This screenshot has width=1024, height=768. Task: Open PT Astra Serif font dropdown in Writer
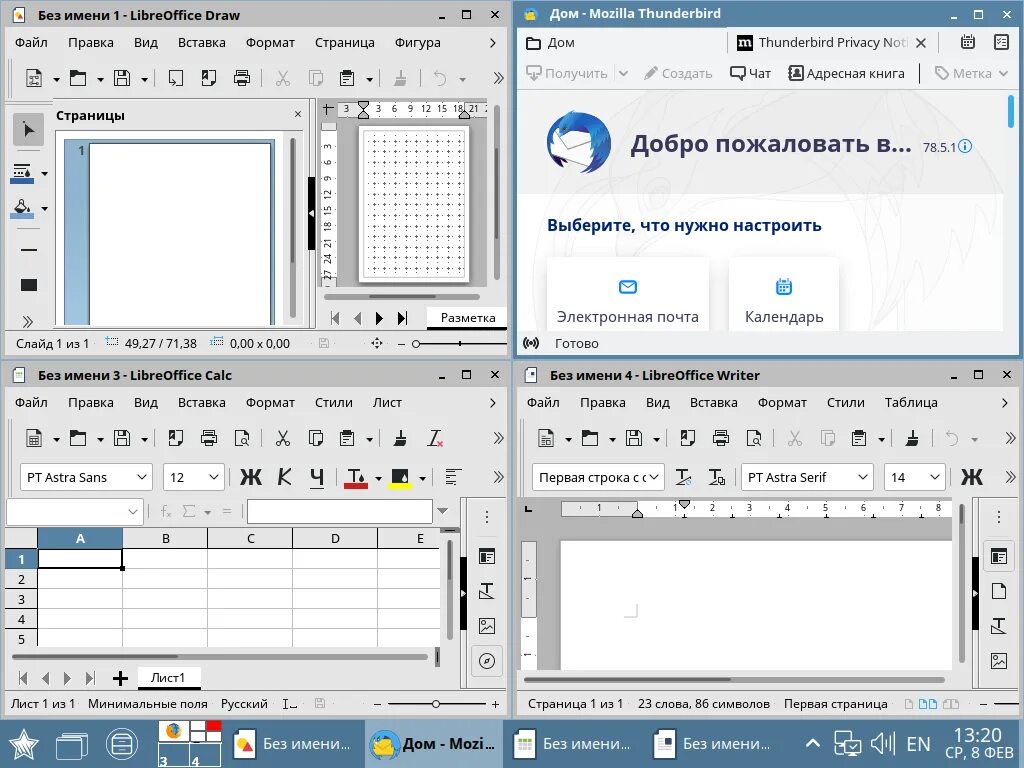(x=863, y=477)
